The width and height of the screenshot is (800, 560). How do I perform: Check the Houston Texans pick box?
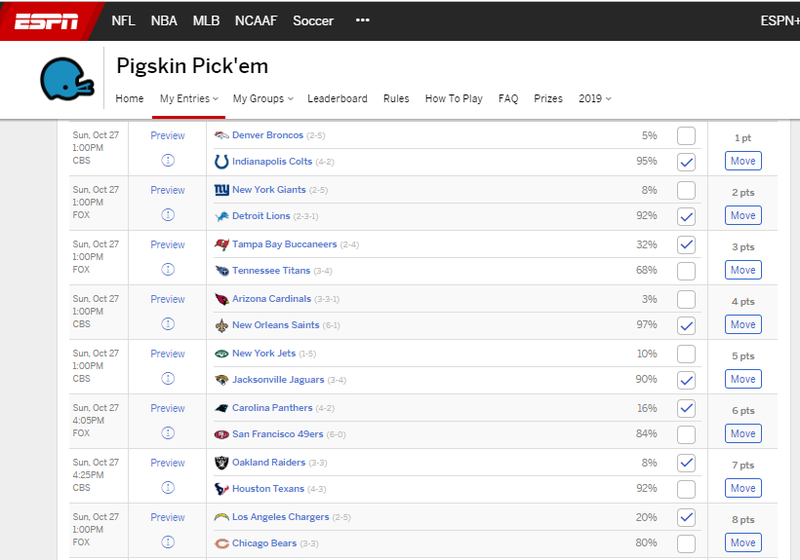pos(686,490)
